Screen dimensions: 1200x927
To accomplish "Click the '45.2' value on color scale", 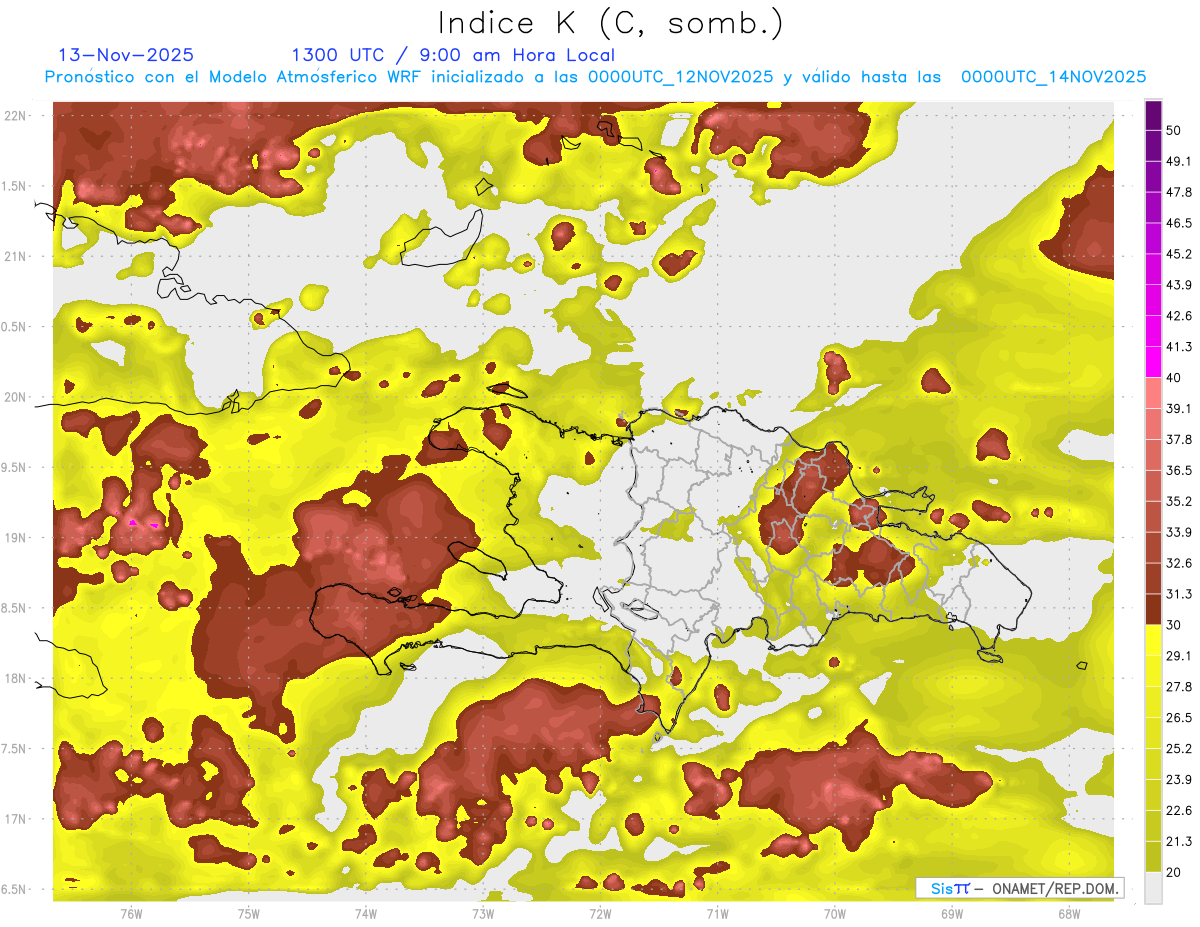I will tap(1179, 254).
